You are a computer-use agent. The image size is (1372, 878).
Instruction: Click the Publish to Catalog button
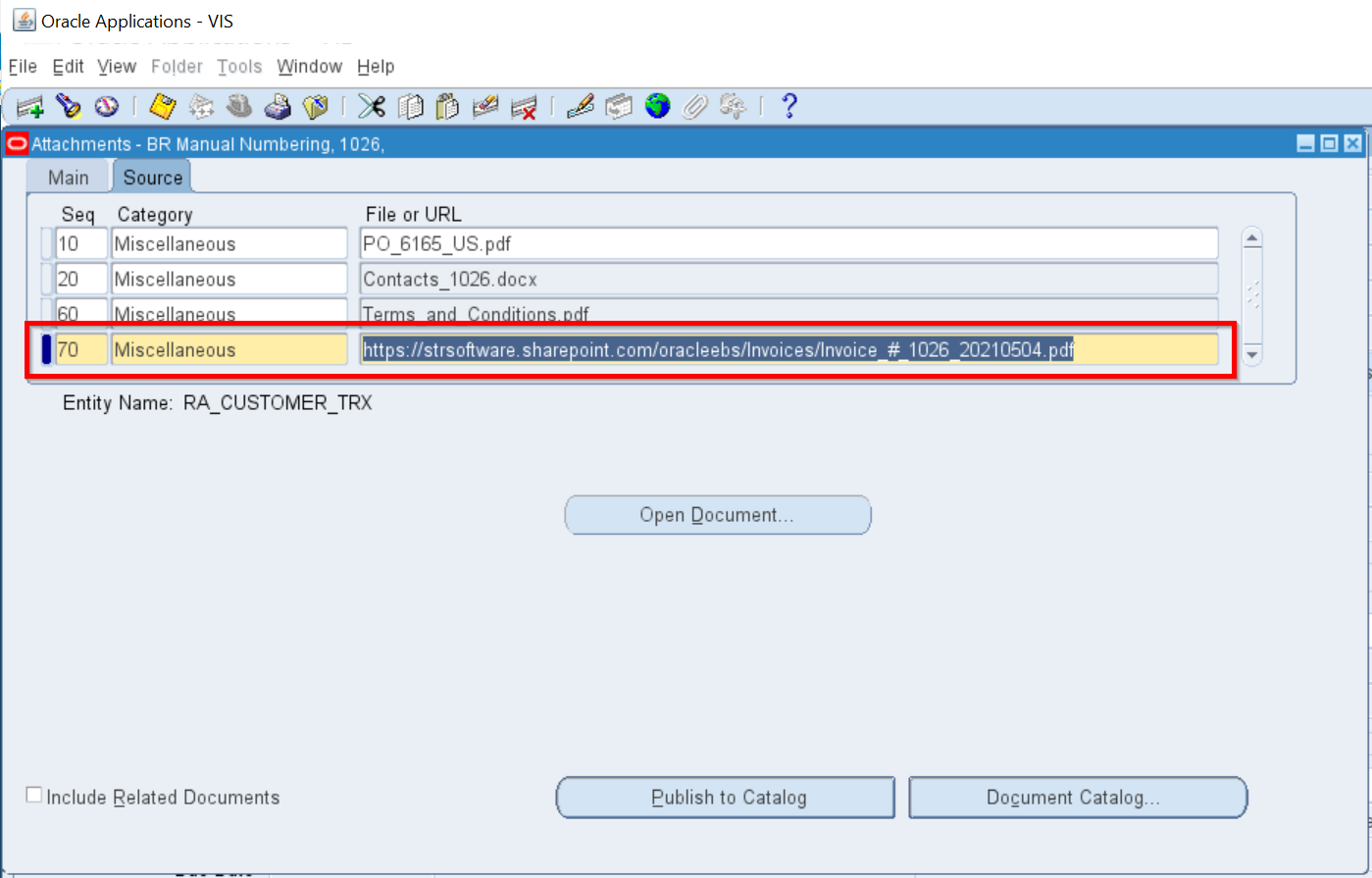coord(726,798)
